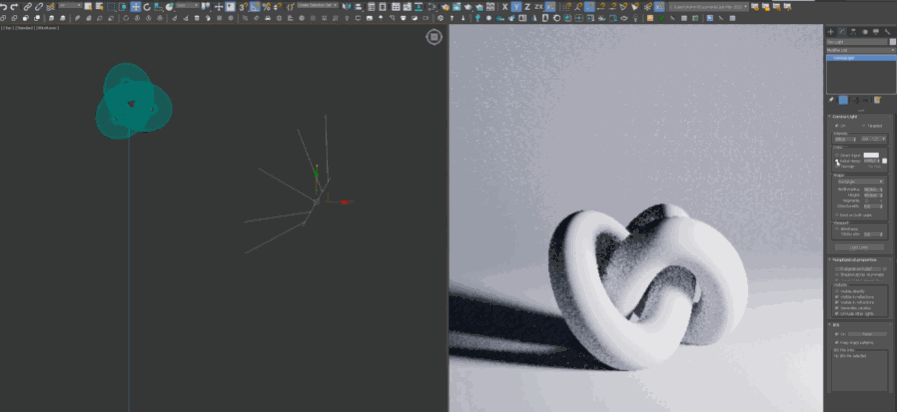Click the IES None file button
The image size is (897, 412).
[867, 334]
